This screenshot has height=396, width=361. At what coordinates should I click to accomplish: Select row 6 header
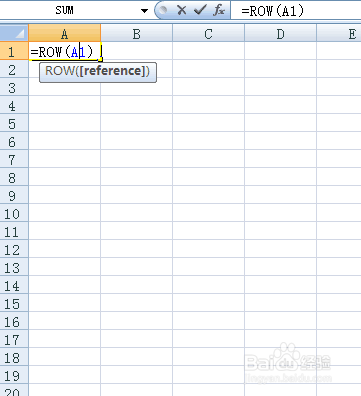pyautogui.click(x=14, y=141)
